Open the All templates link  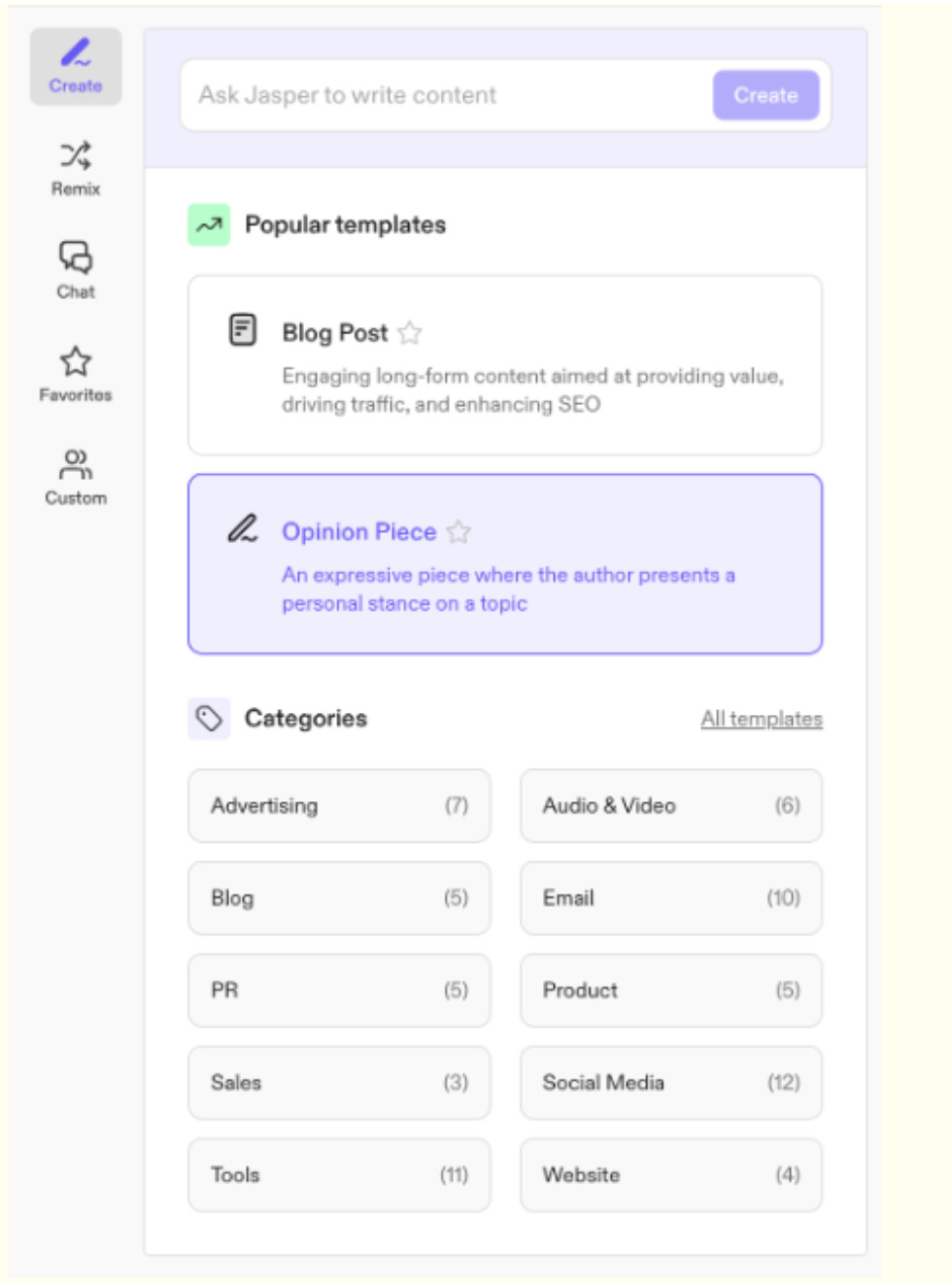click(762, 719)
